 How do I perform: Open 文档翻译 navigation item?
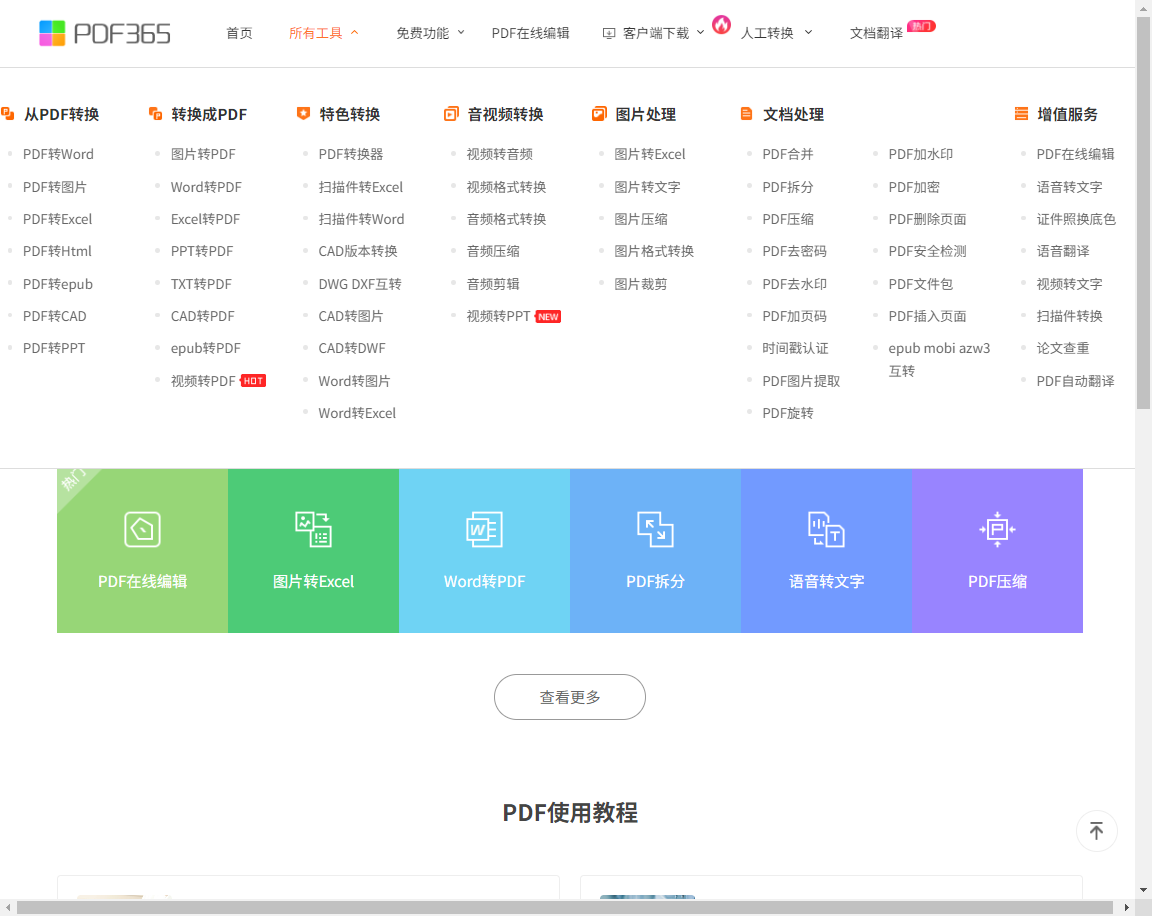coord(876,33)
